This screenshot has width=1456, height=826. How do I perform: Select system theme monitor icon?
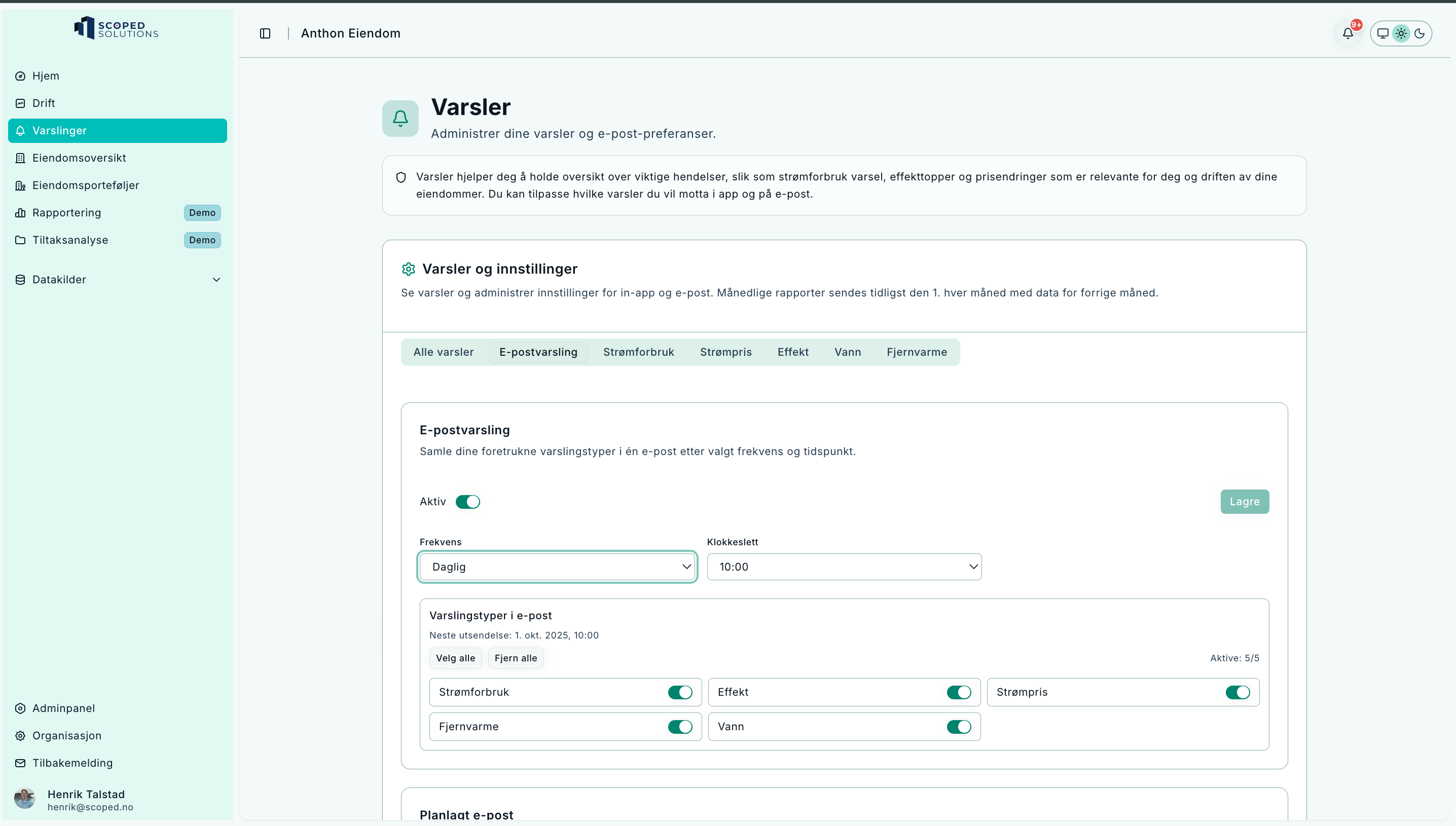(1383, 33)
